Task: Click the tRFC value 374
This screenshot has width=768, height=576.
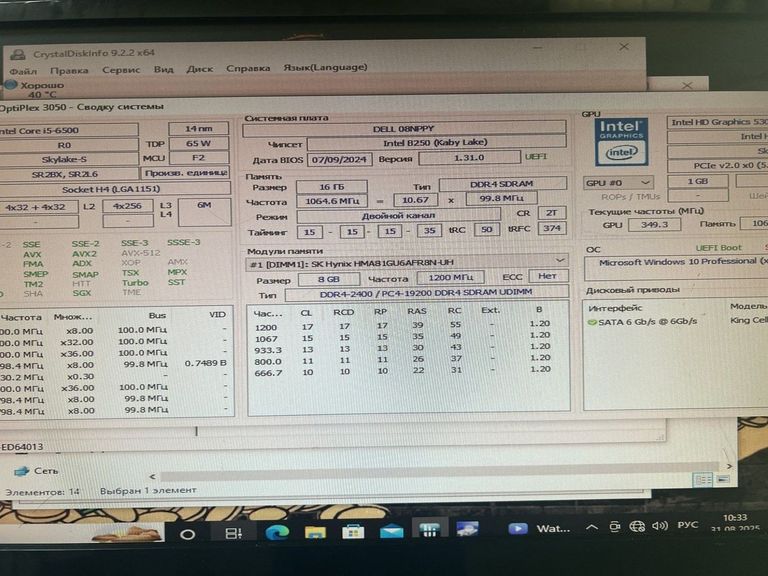Action: tap(552, 228)
